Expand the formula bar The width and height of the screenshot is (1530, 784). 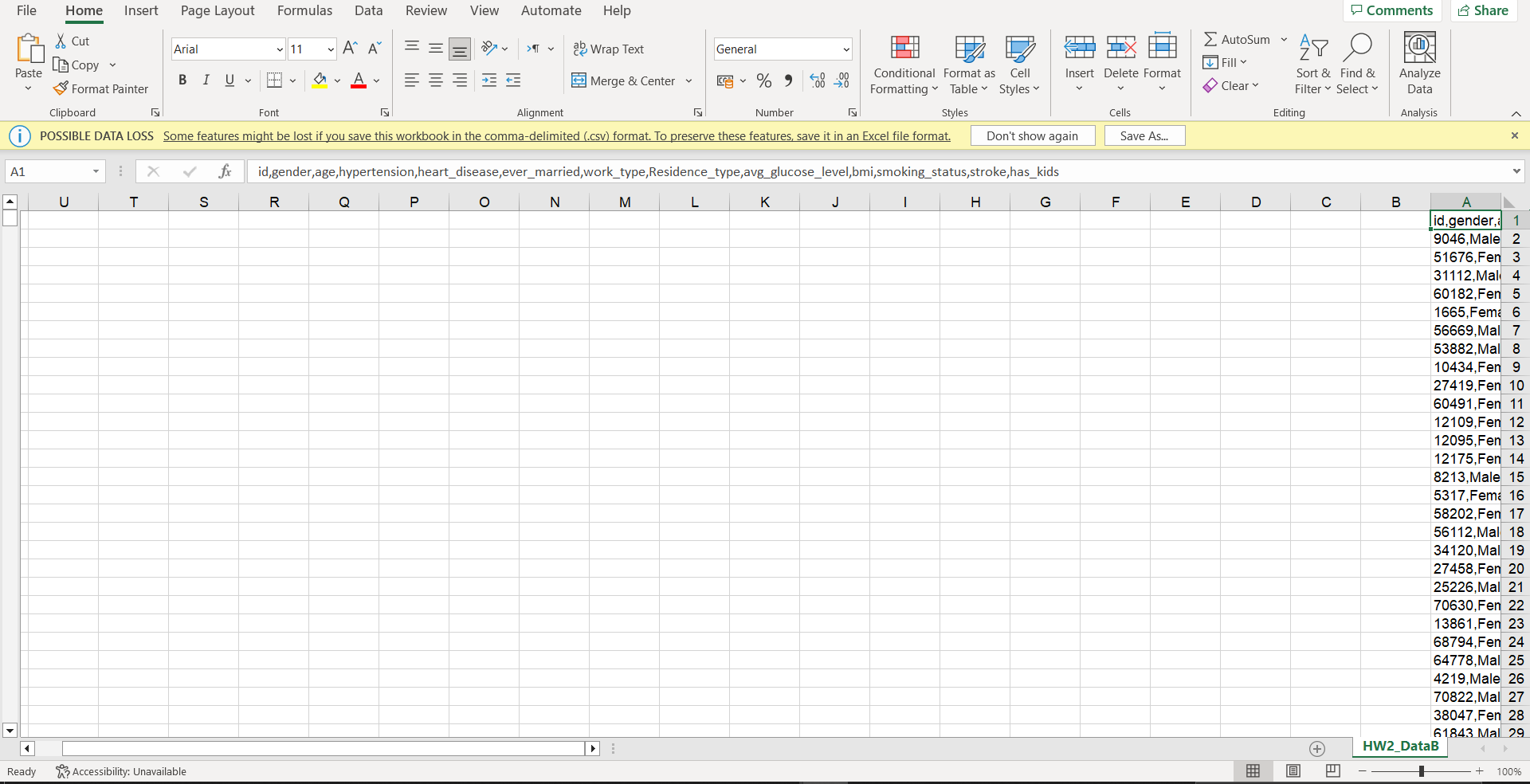click(1516, 171)
